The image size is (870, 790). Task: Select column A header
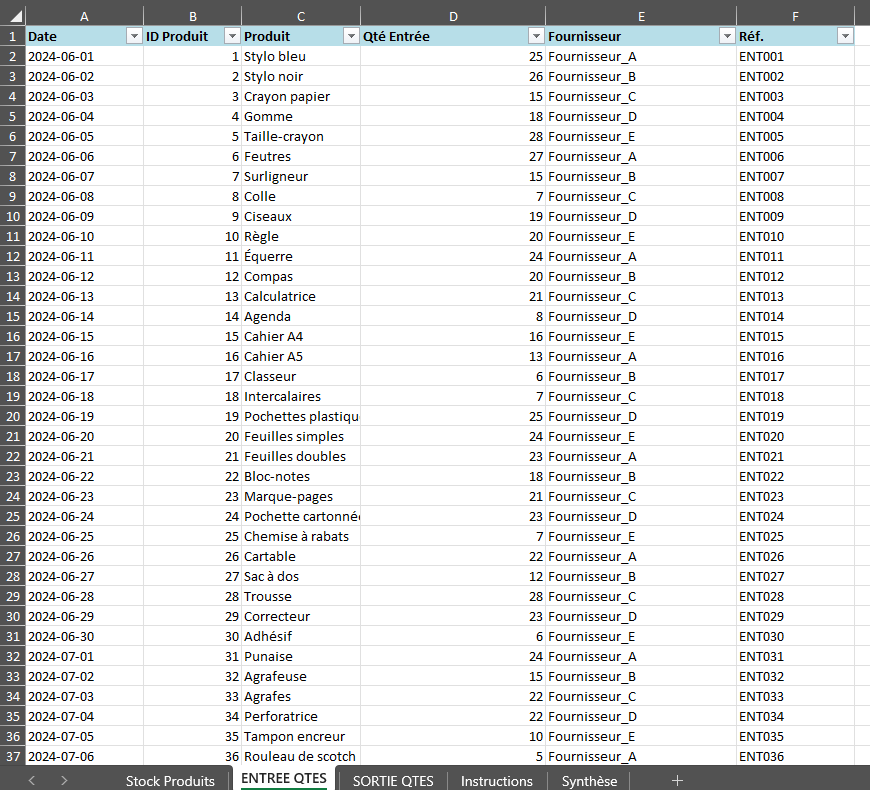pos(84,17)
